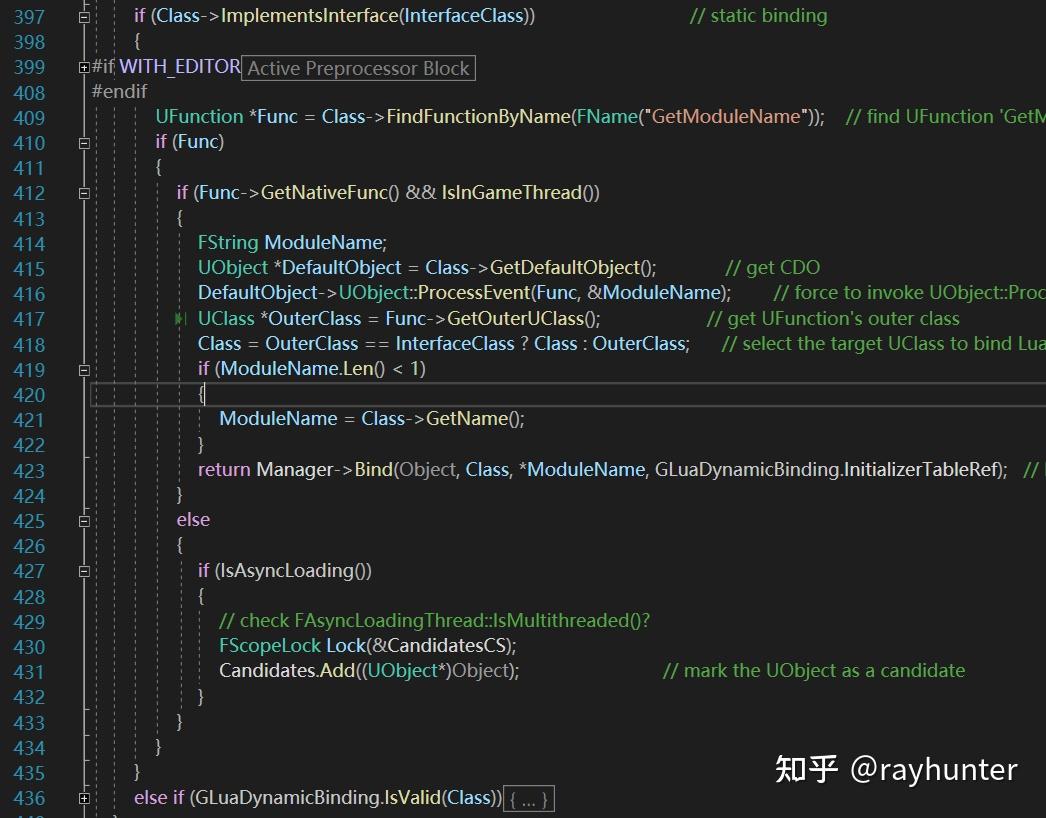Collapse the IsAsyncLoading if block at line 427

85,570
